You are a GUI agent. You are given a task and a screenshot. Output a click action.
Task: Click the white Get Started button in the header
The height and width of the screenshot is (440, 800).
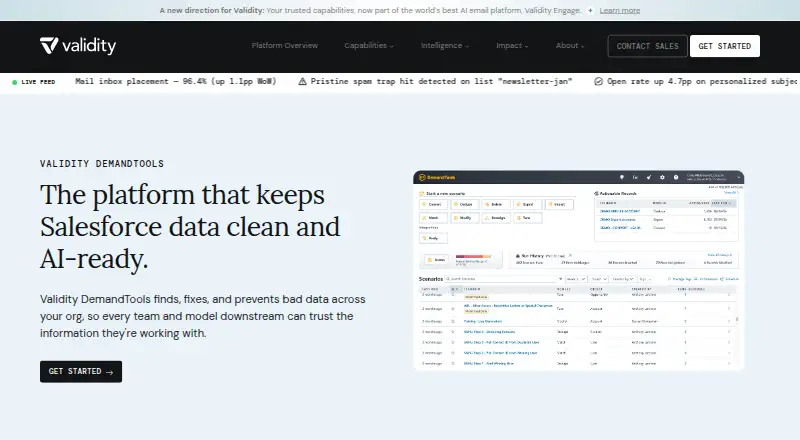pyautogui.click(x=724, y=46)
